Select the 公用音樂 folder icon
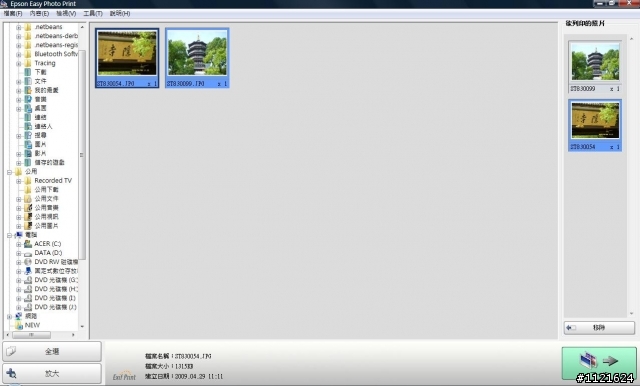The image size is (640, 386). [28, 208]
